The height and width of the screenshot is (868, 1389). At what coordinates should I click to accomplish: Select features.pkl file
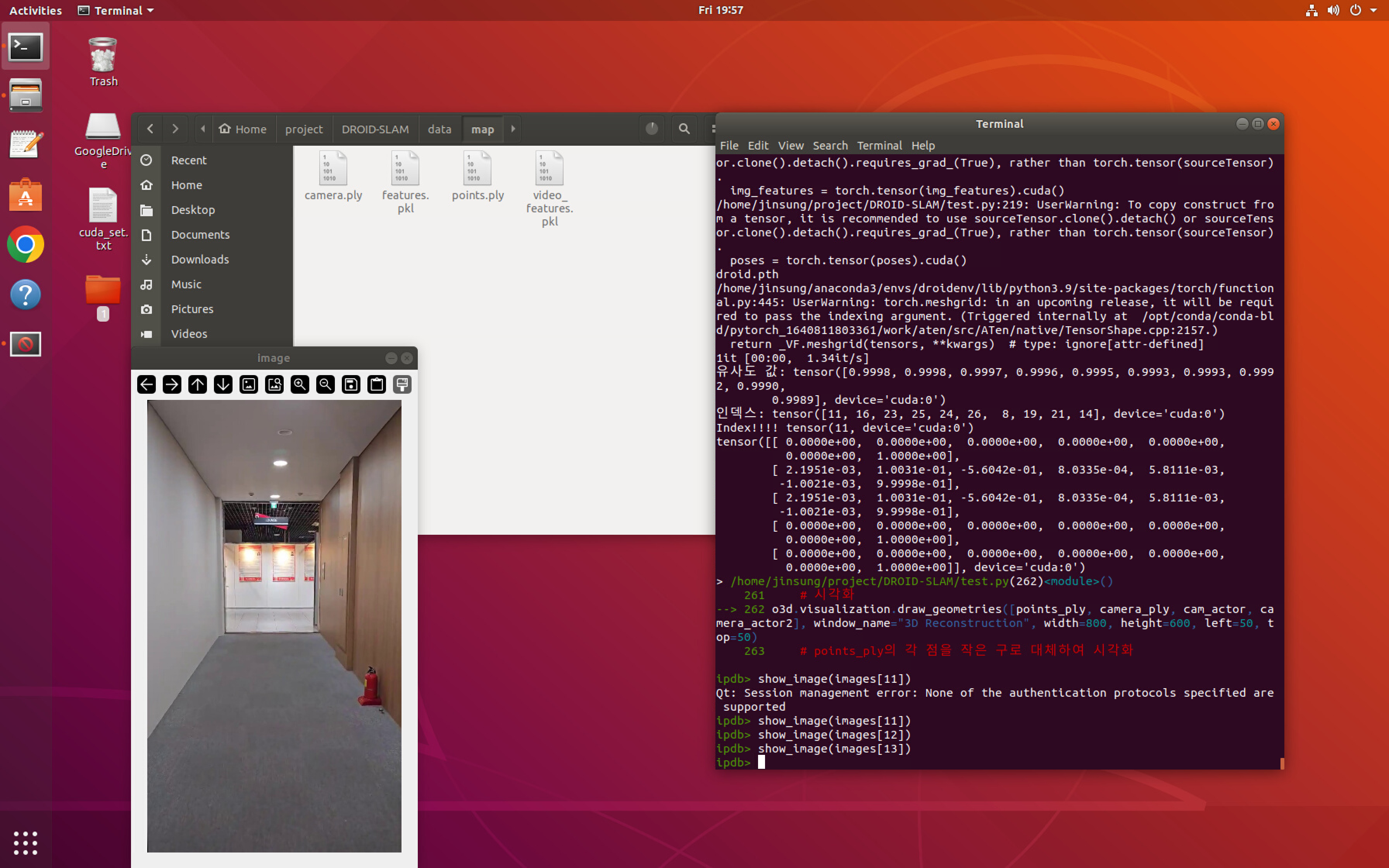point(406,183)
